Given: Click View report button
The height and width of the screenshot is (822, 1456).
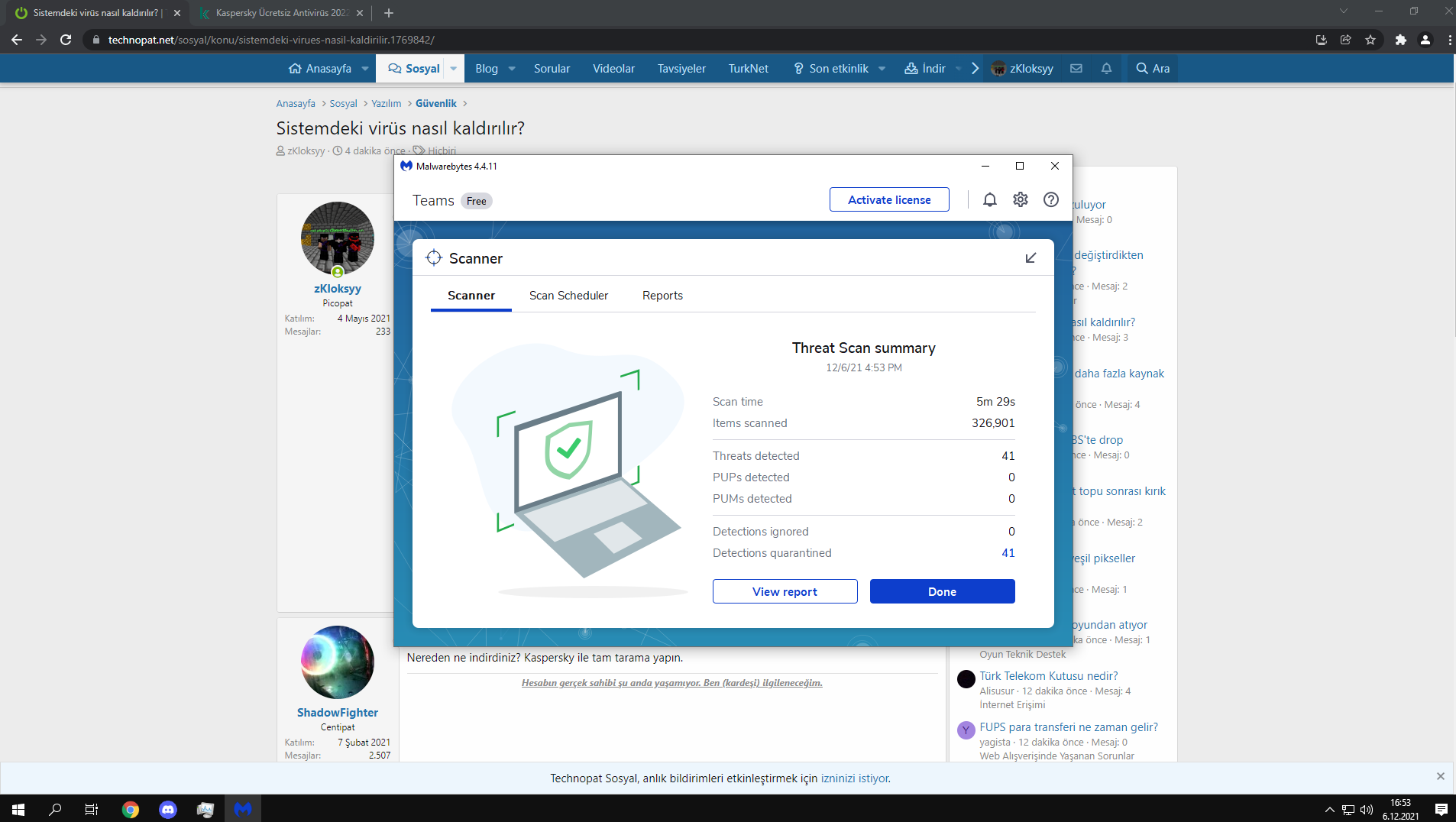Looking at the screenshot, I should point(785,591).
